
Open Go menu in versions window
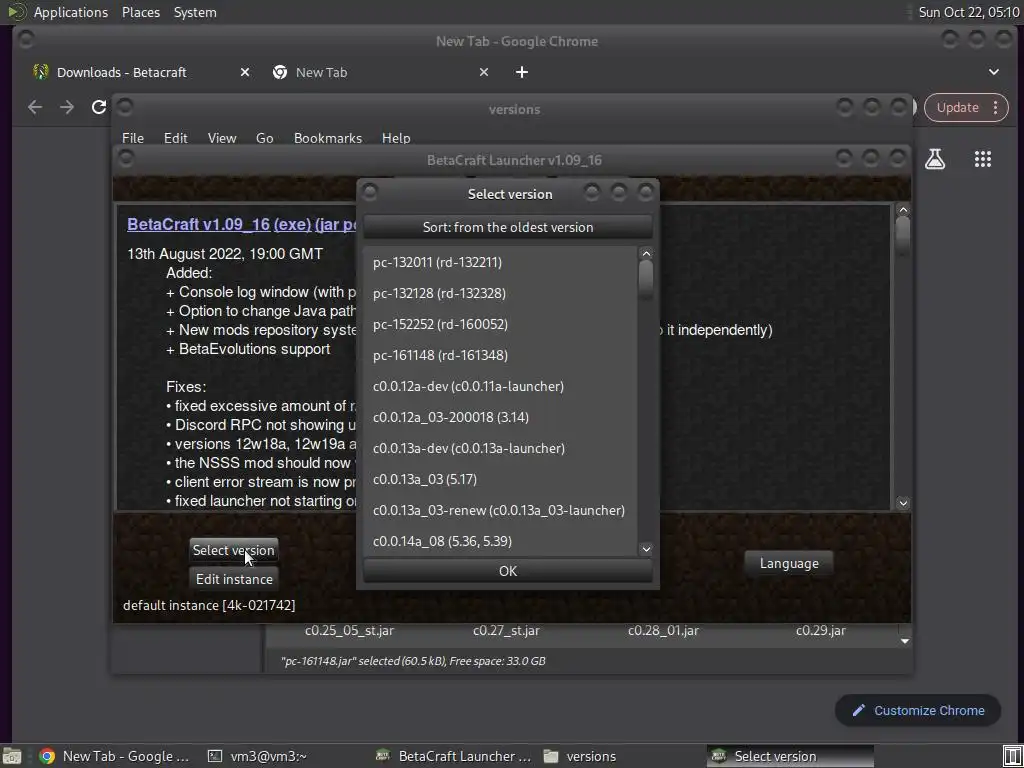coord(264,138)
